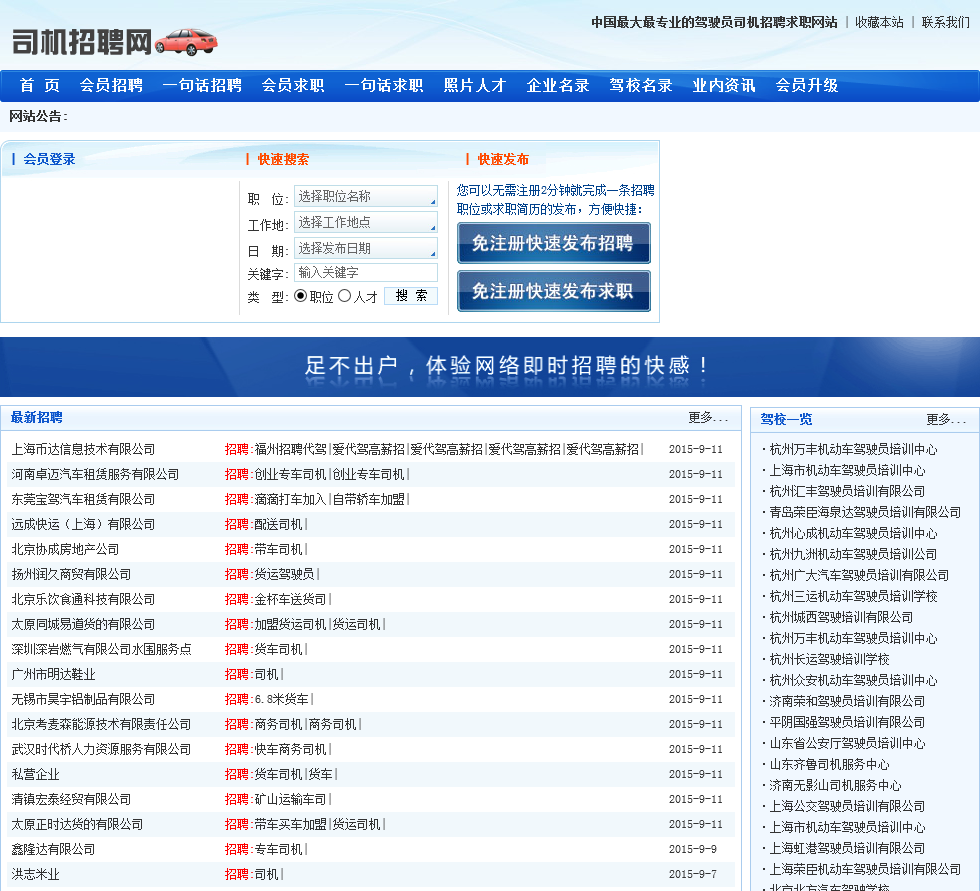
Task: Open 北京协成房地产公司 listing
Action: coord(65,549)
